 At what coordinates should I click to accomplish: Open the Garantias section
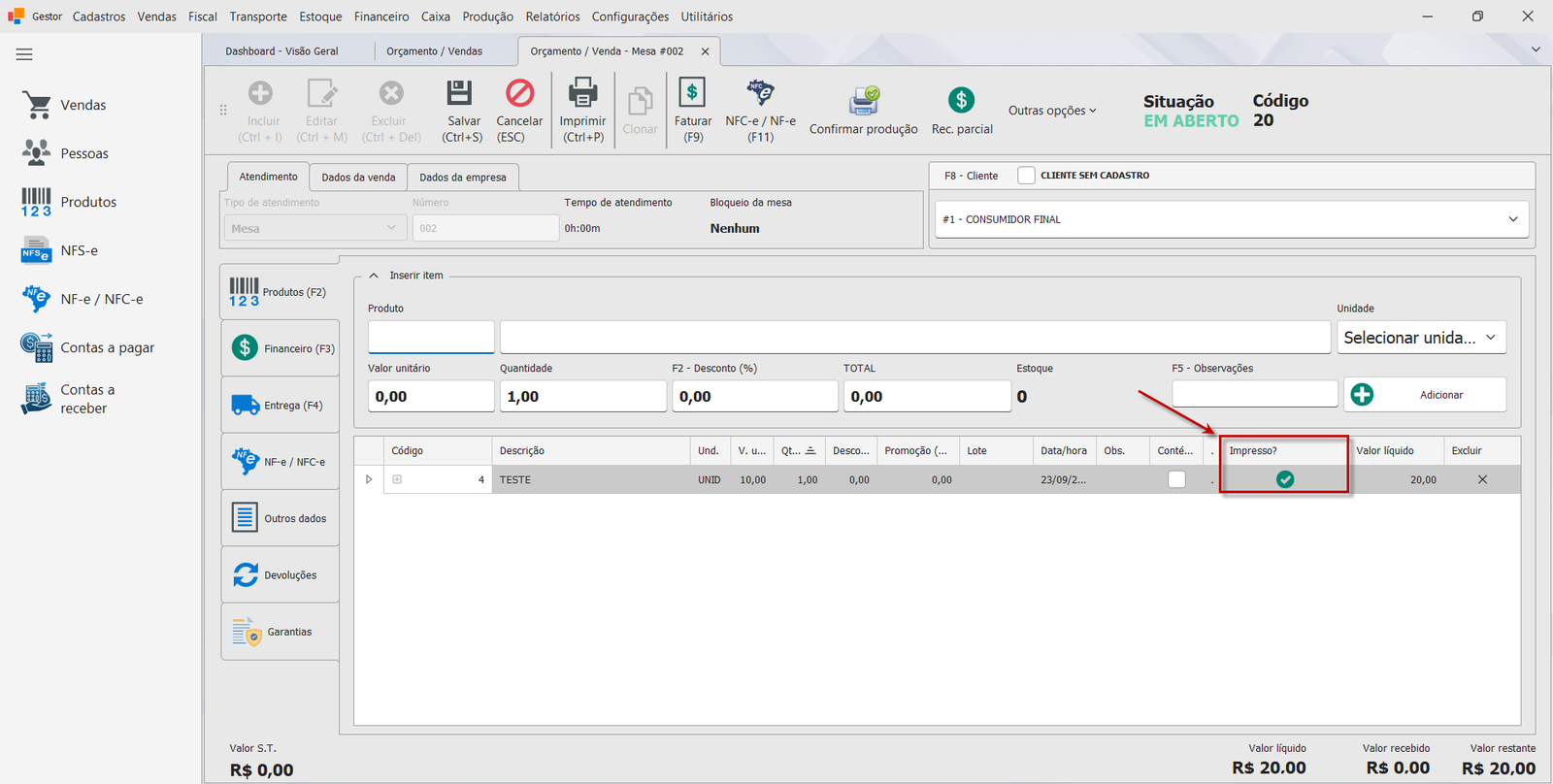click(281, 632)
